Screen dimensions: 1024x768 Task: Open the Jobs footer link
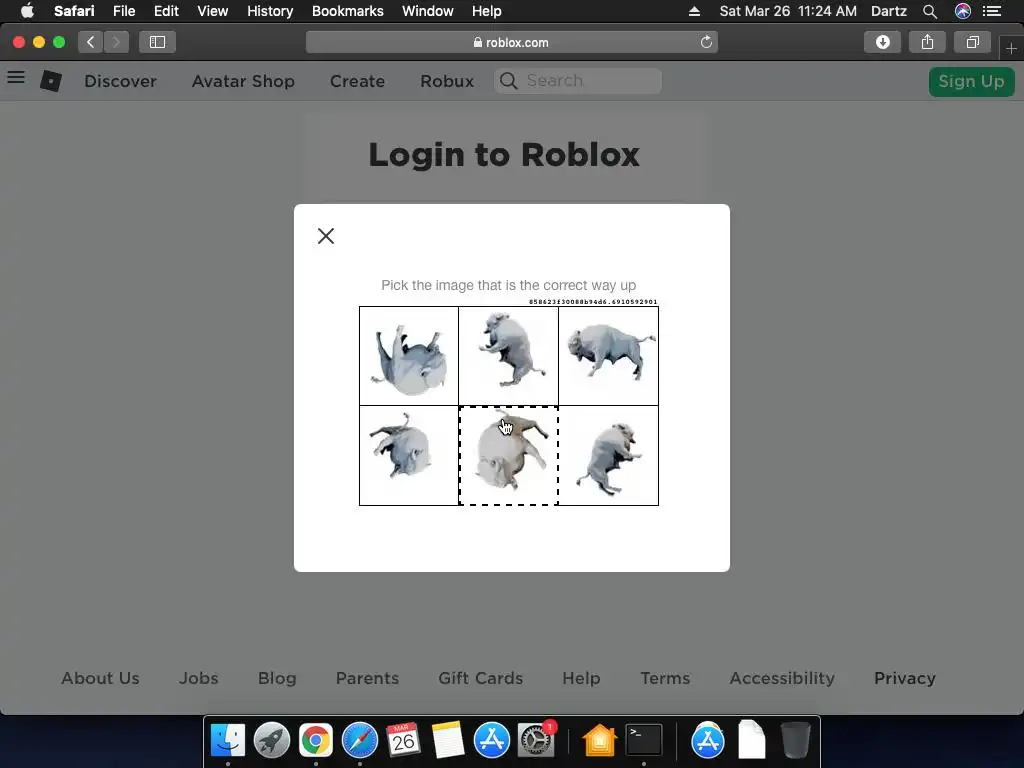pos(199,678)
